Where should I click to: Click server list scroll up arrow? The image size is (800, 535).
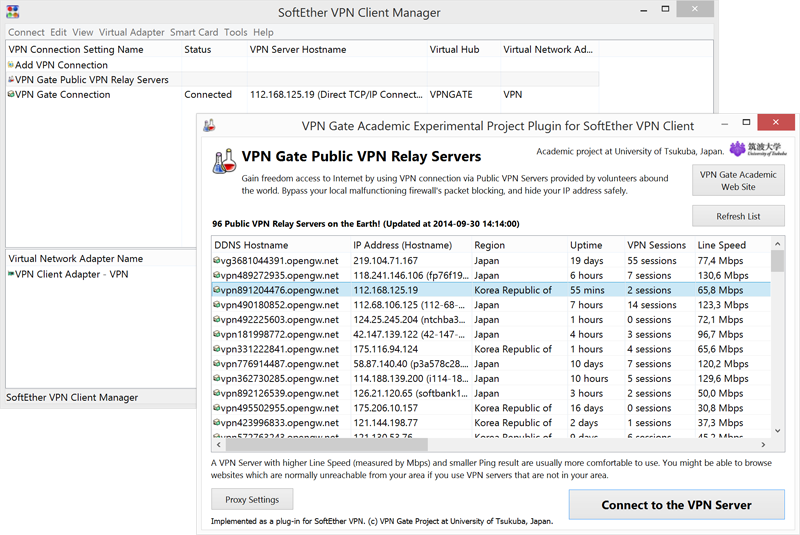(778, 244)
